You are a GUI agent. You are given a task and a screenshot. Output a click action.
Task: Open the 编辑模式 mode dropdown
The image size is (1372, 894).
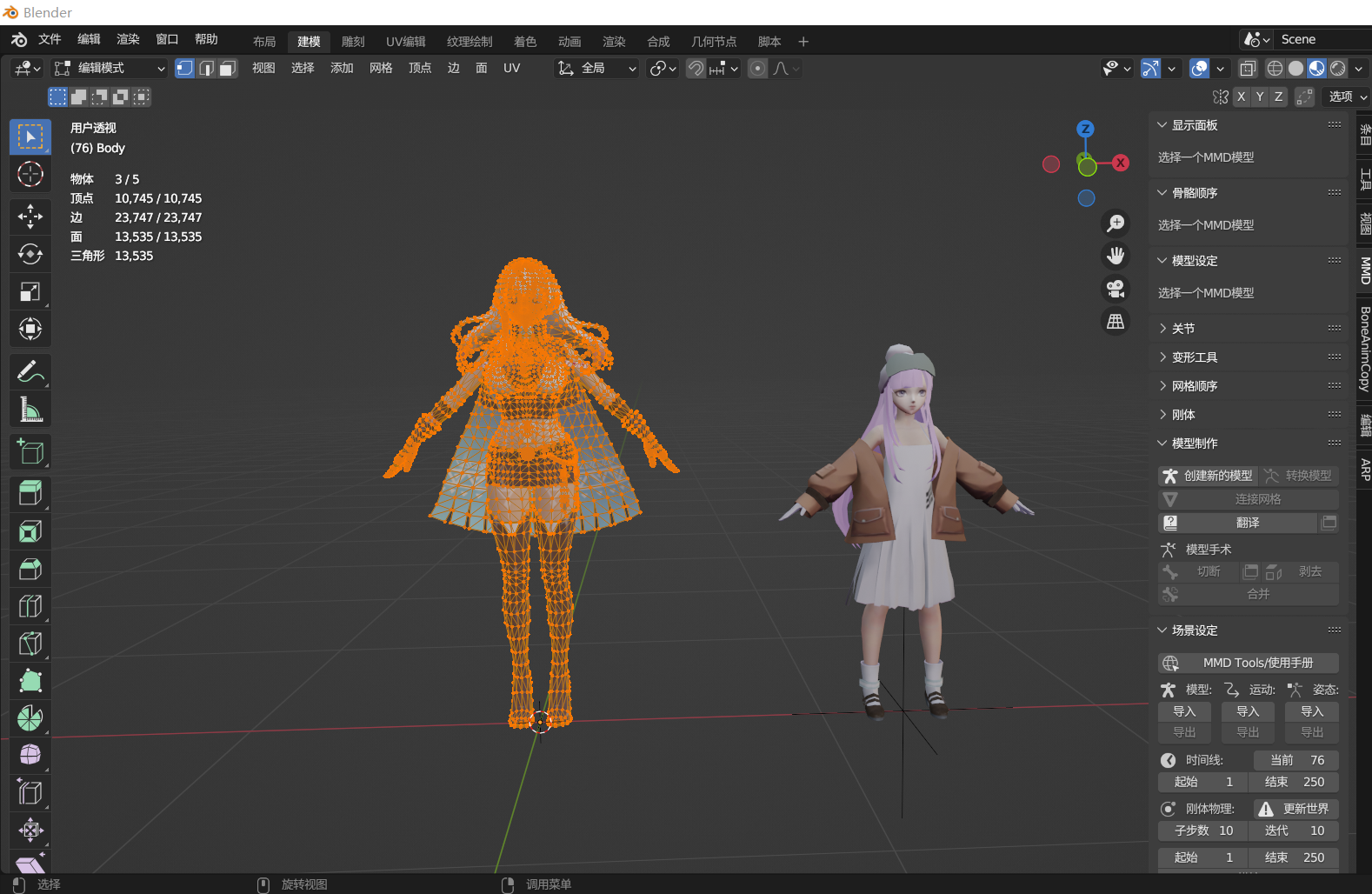point(110,68)
